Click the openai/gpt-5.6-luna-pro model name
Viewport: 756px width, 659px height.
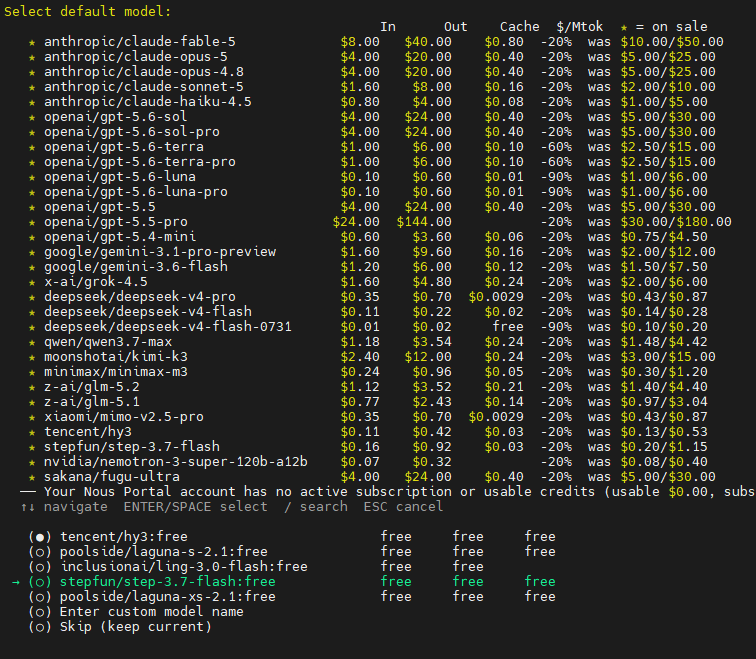[135, 191]
